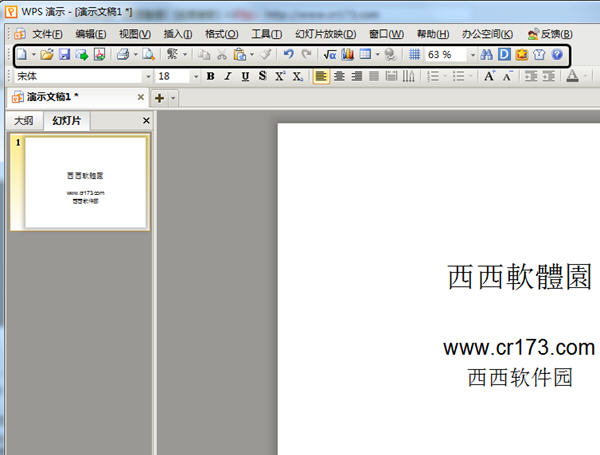
Task: Cut the selection with scissors icon
Action: click(x=222, y=55)
